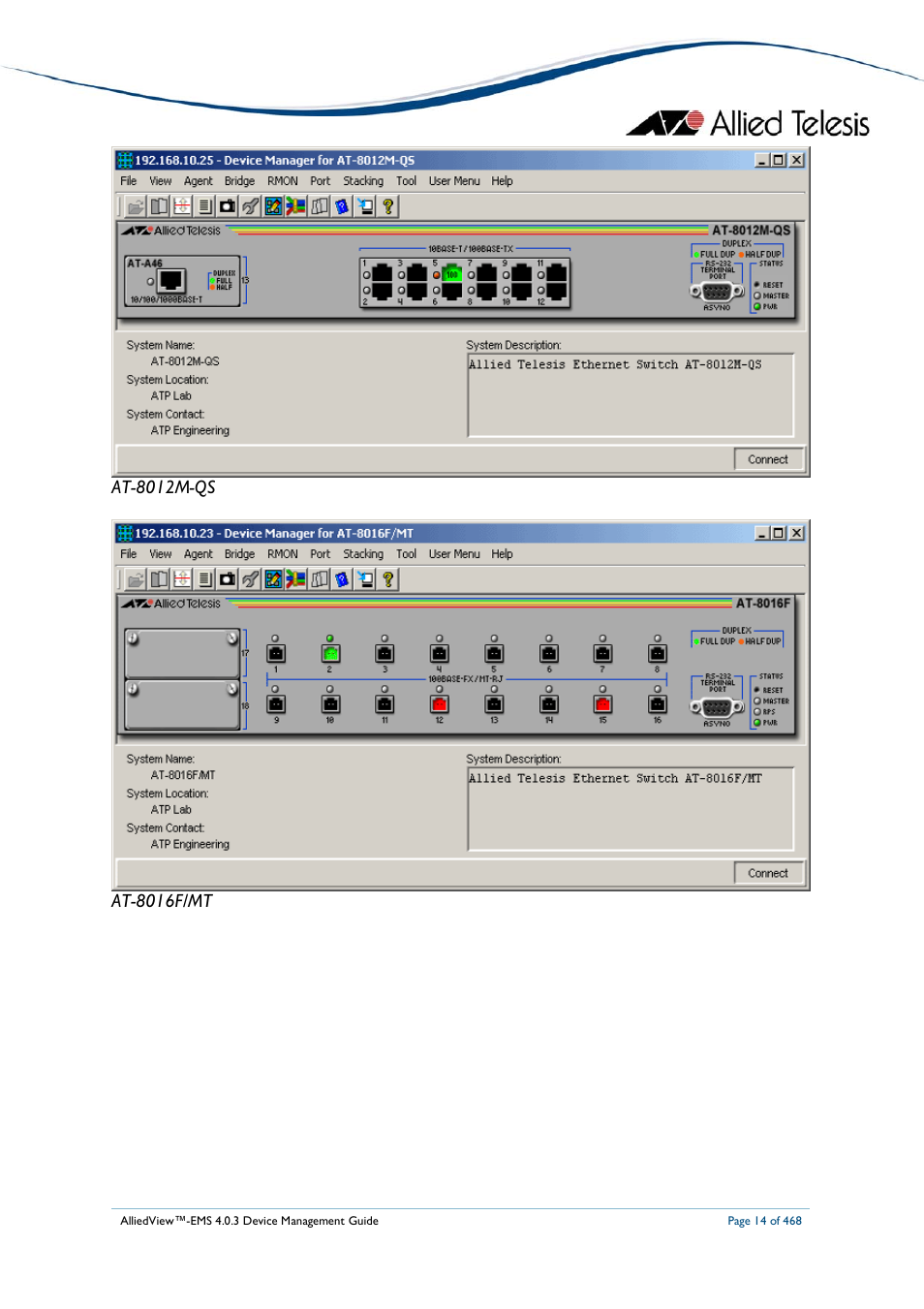Click the RS-232 terminal port on the AT-8012M-QS
The width and height of the screenshot is (924, 1309).
(x=717, y=292)
